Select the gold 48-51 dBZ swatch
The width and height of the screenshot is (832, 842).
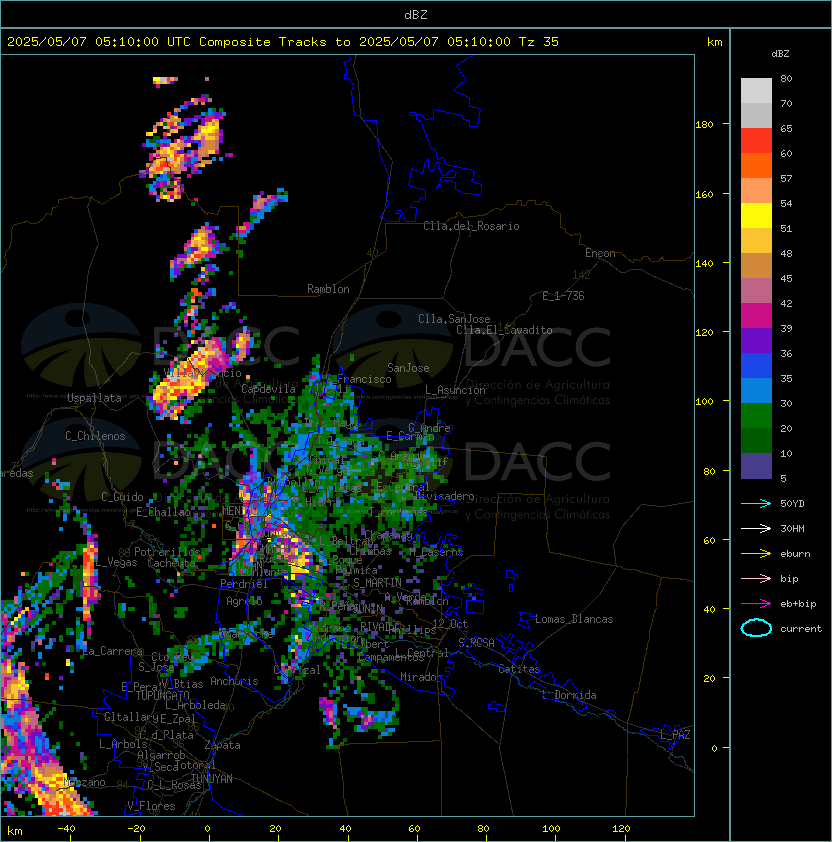coord(756,241)
